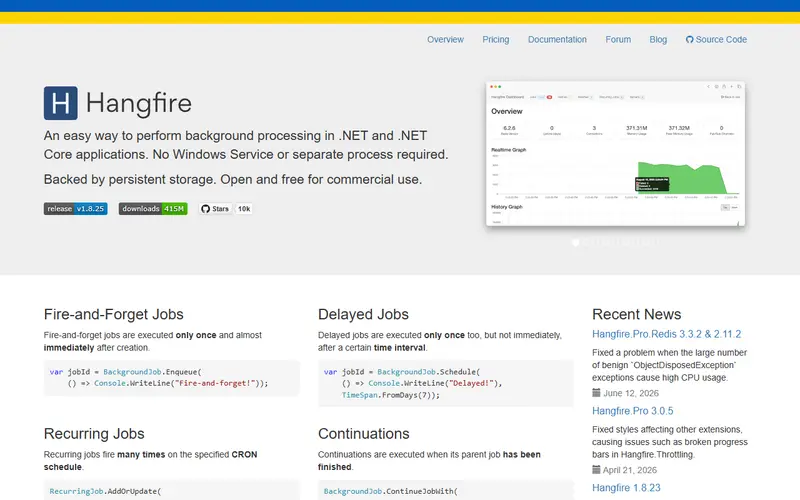Click the release v1.8.25 badge
800x500 pixels.
pyautogui.click(x=76, y=209)
